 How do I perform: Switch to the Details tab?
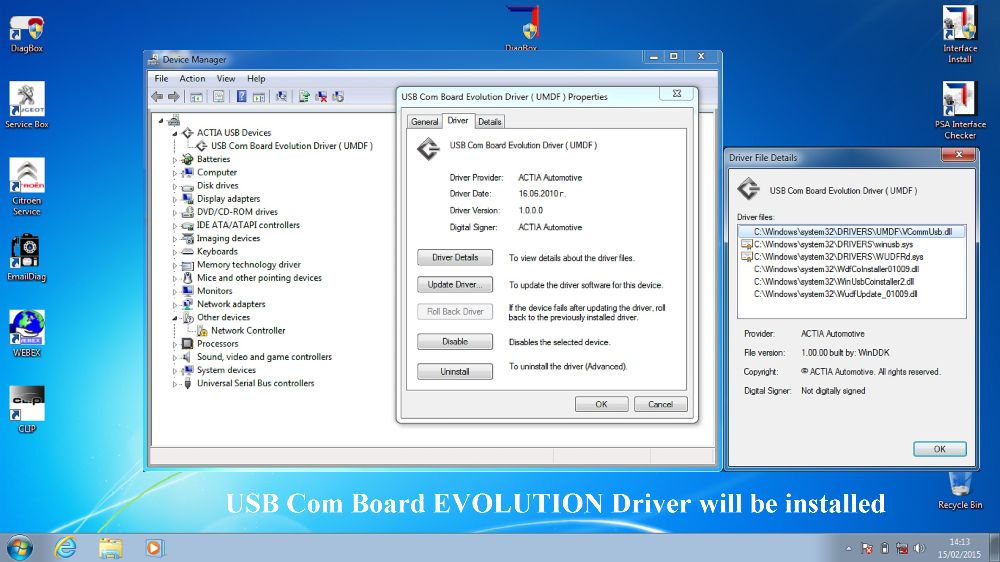(489, 122)
